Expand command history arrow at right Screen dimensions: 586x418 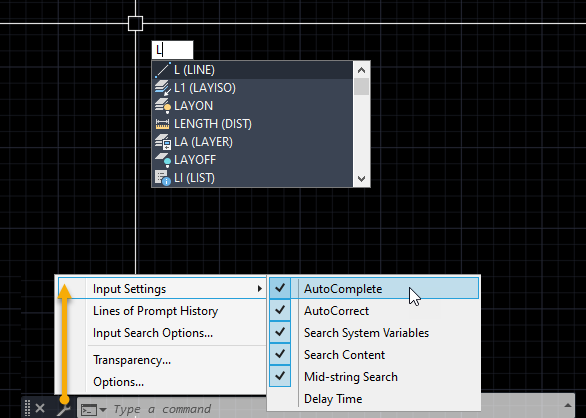[x=568, y=406]
